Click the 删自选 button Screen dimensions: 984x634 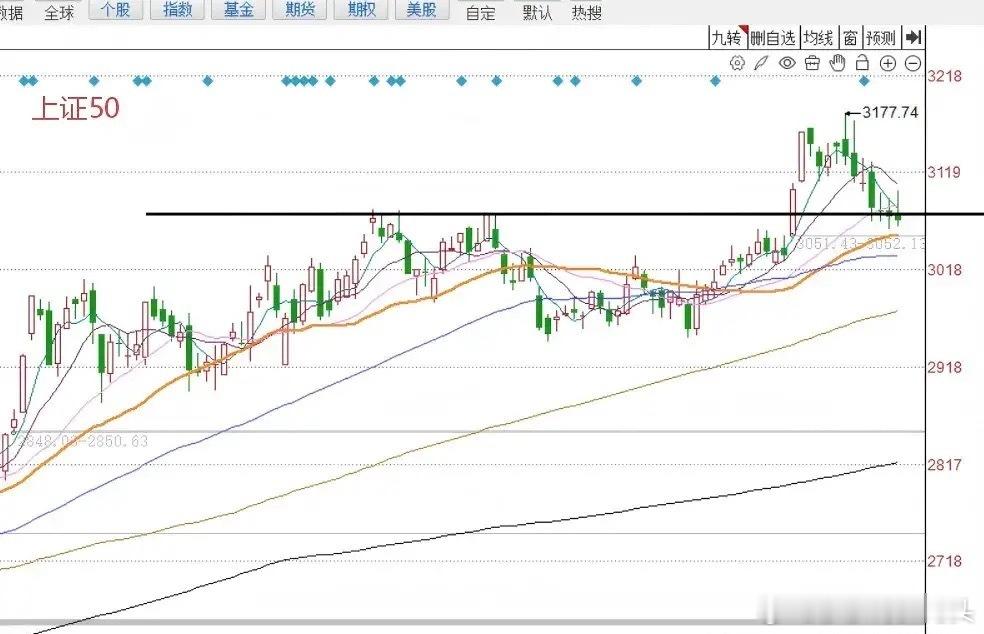(x=773, y=38)
